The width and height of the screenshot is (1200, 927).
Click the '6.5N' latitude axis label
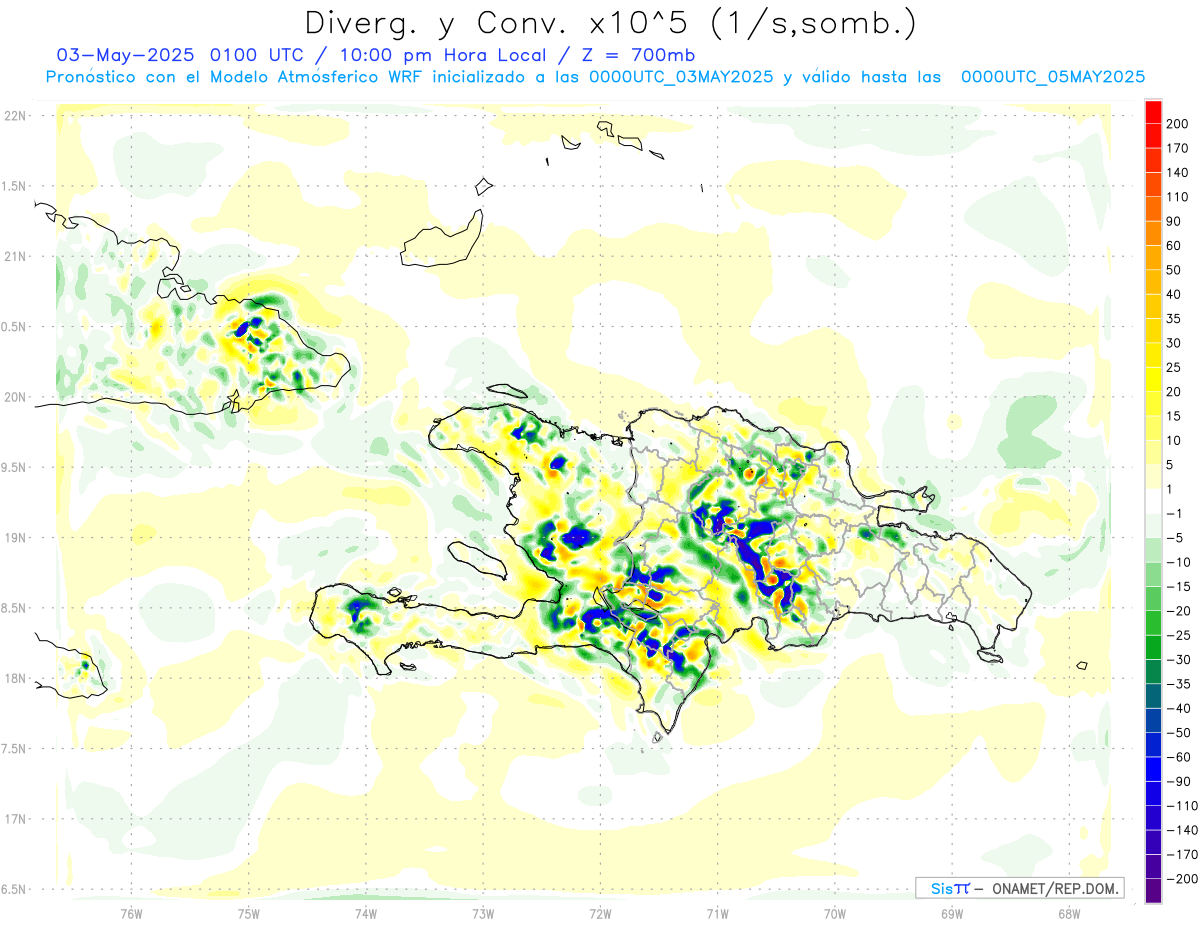14,889
